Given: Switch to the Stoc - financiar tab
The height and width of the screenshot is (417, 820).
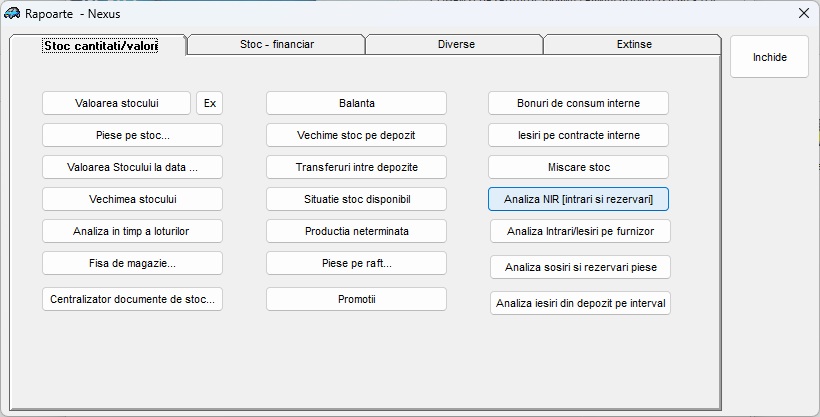Looking at the screenshot, I should (x=276, y=45).
